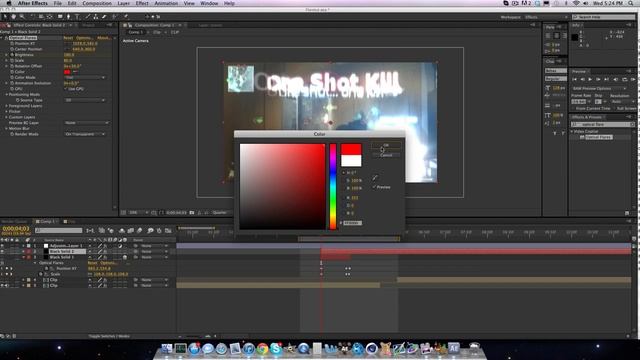Screen dimensions: 640x360
Task: Toggle Use GPU checkbox
Action: pos(66,89)
